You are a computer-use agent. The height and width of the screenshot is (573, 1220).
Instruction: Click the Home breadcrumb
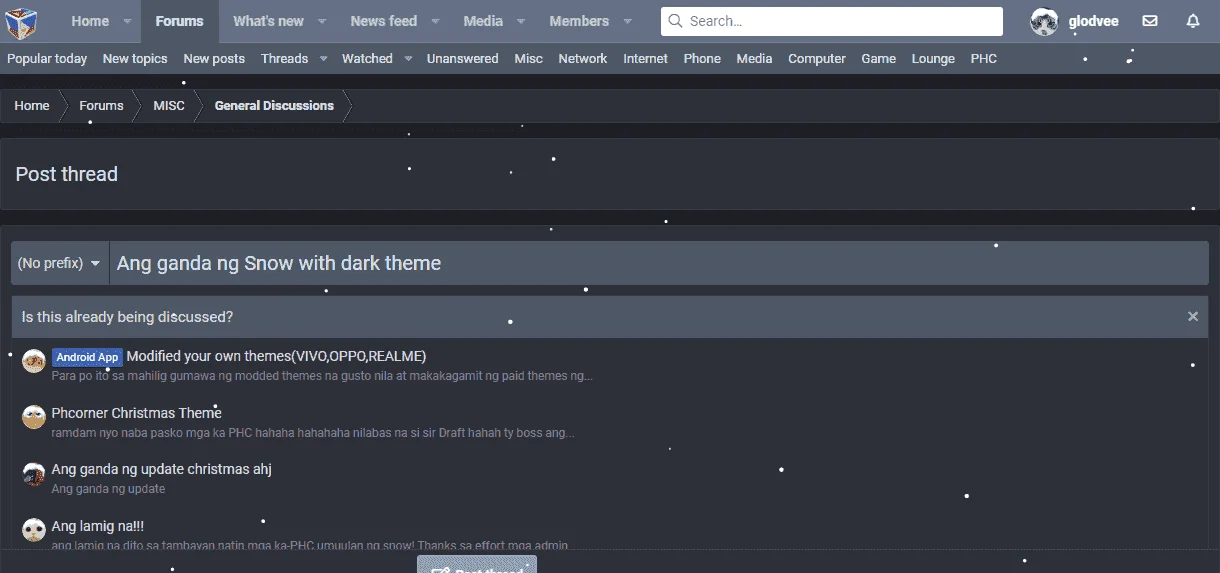pos(32,106)
